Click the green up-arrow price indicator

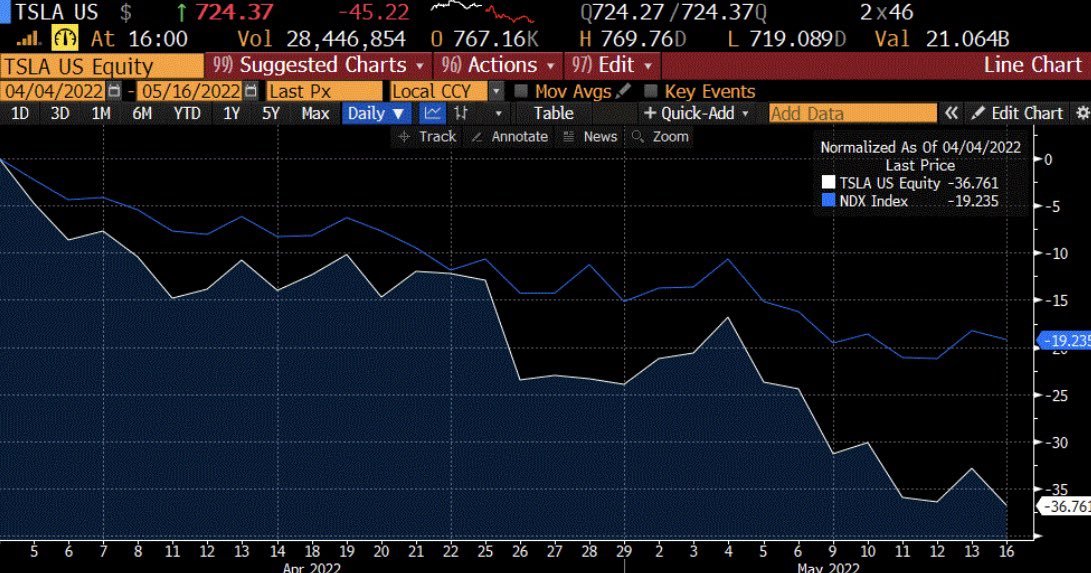pos(182,13)
